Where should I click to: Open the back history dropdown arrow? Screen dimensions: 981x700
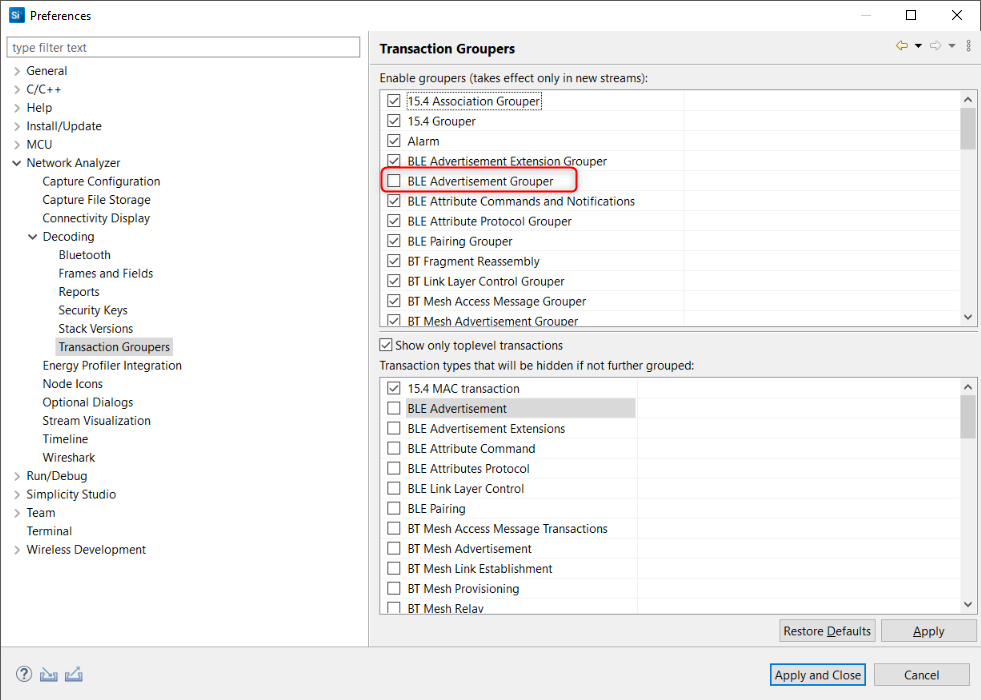pyautogui.click(x=918, y=46)
